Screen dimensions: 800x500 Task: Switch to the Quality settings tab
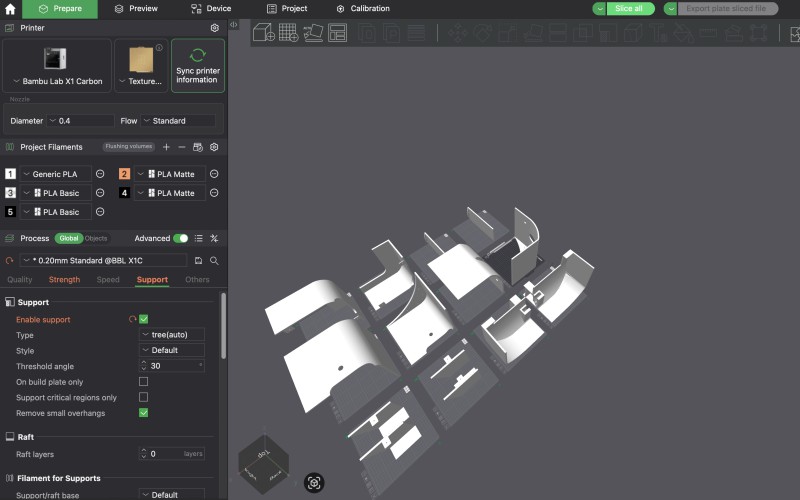(x=20, y=280)
